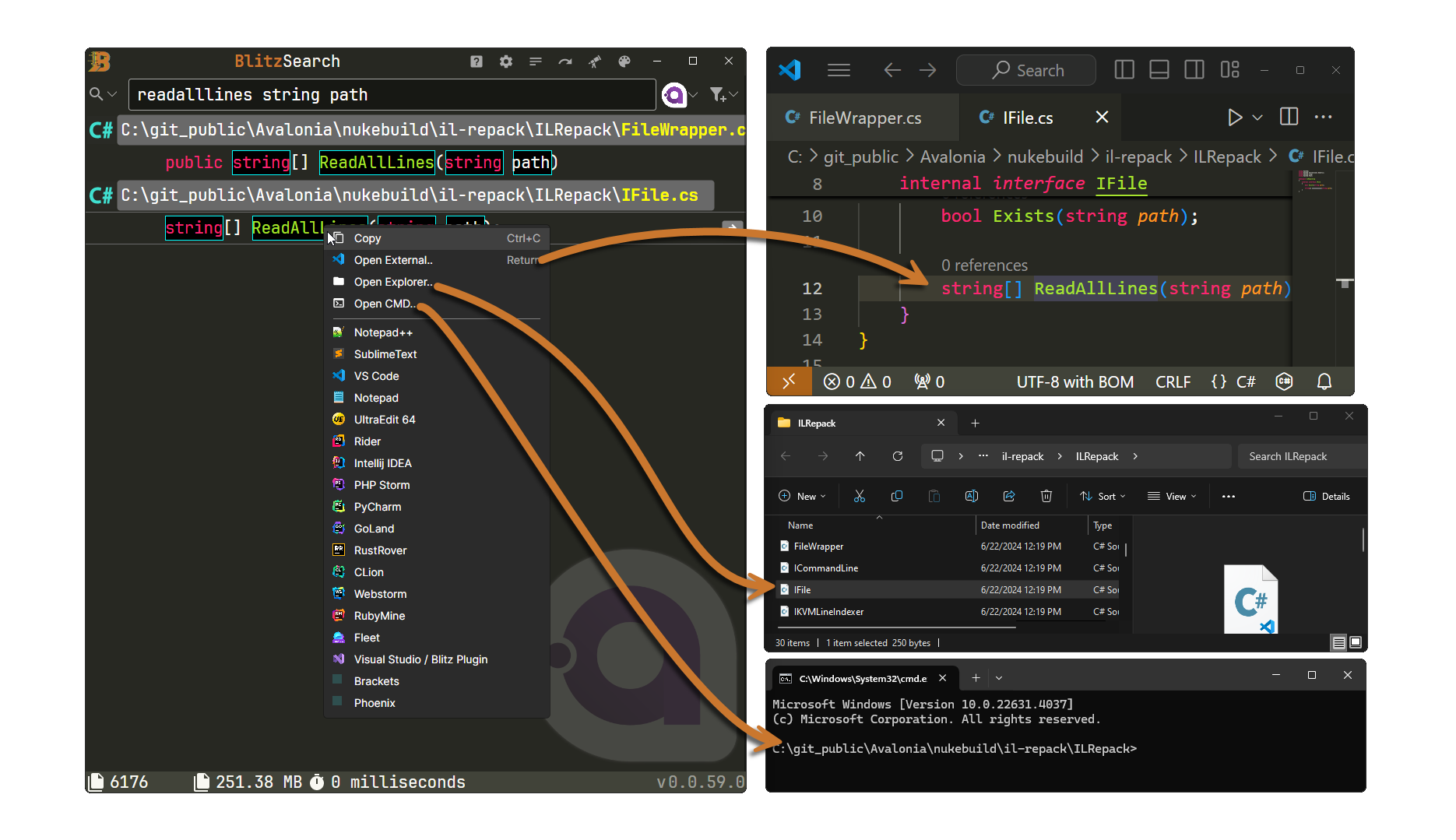
Task: Open BlitzSearch settings gear
Action: click(x=506, y=62)
